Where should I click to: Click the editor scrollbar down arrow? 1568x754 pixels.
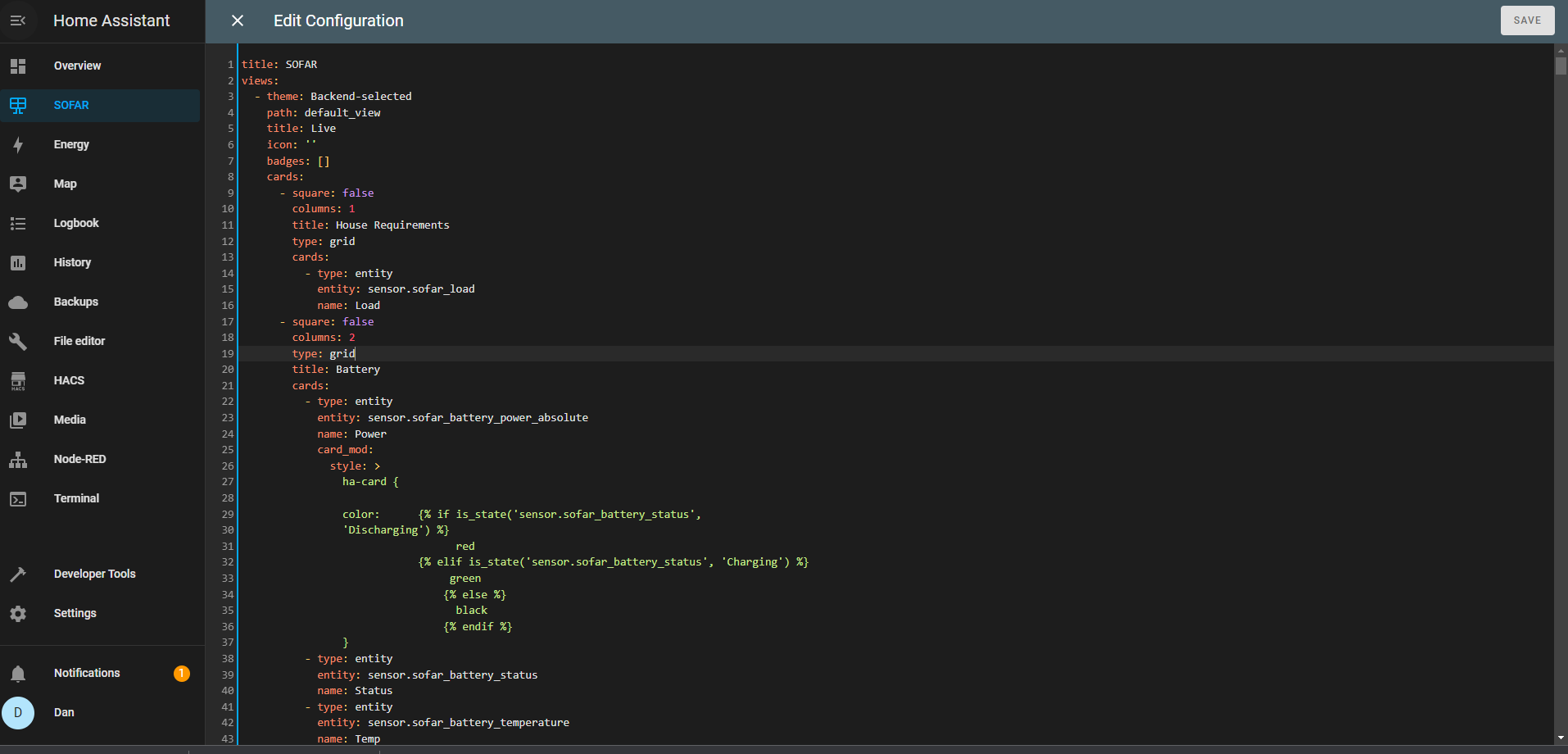1561,738
